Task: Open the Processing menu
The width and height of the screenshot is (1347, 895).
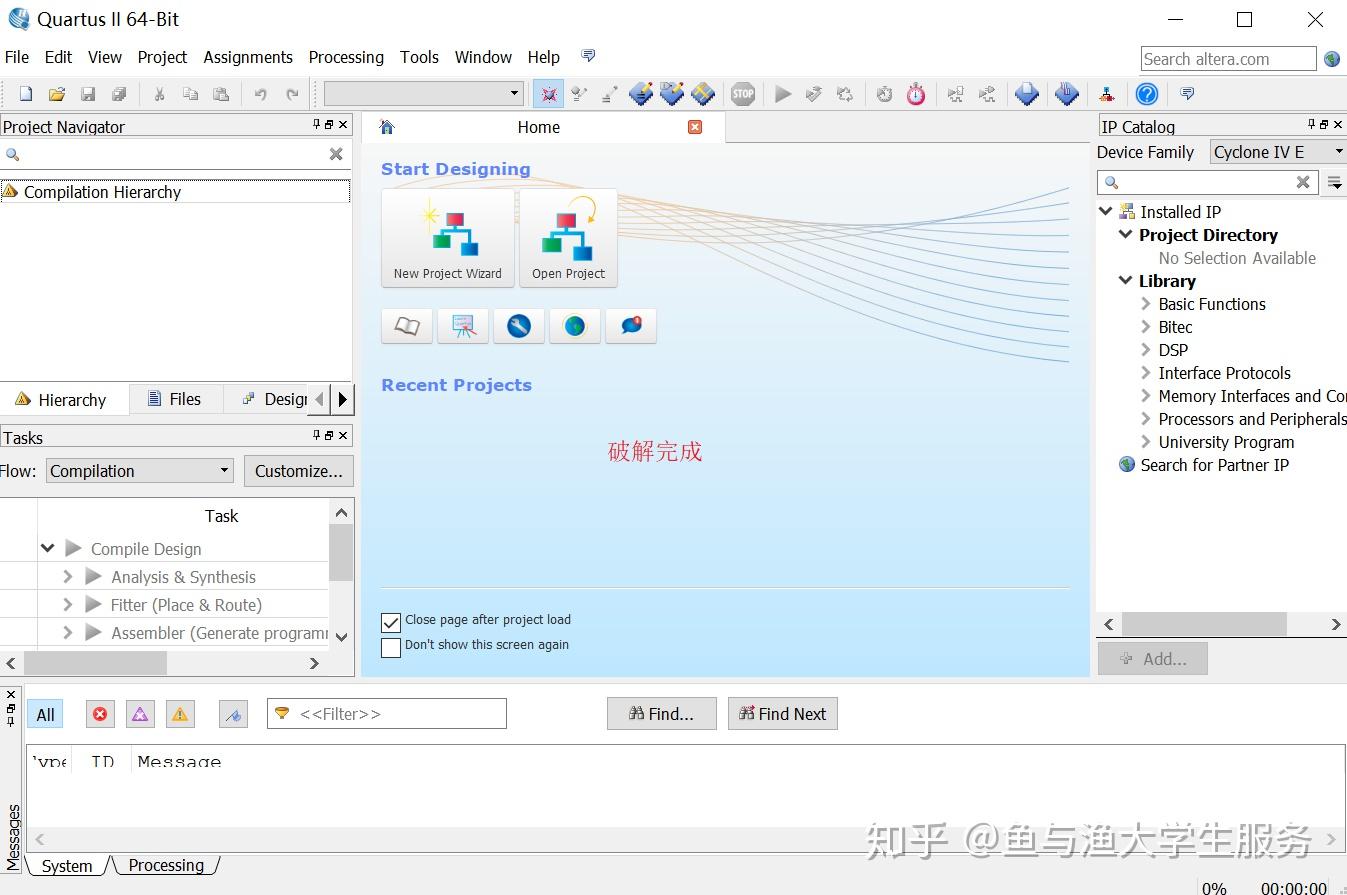Action: click(x=346, y=57)
